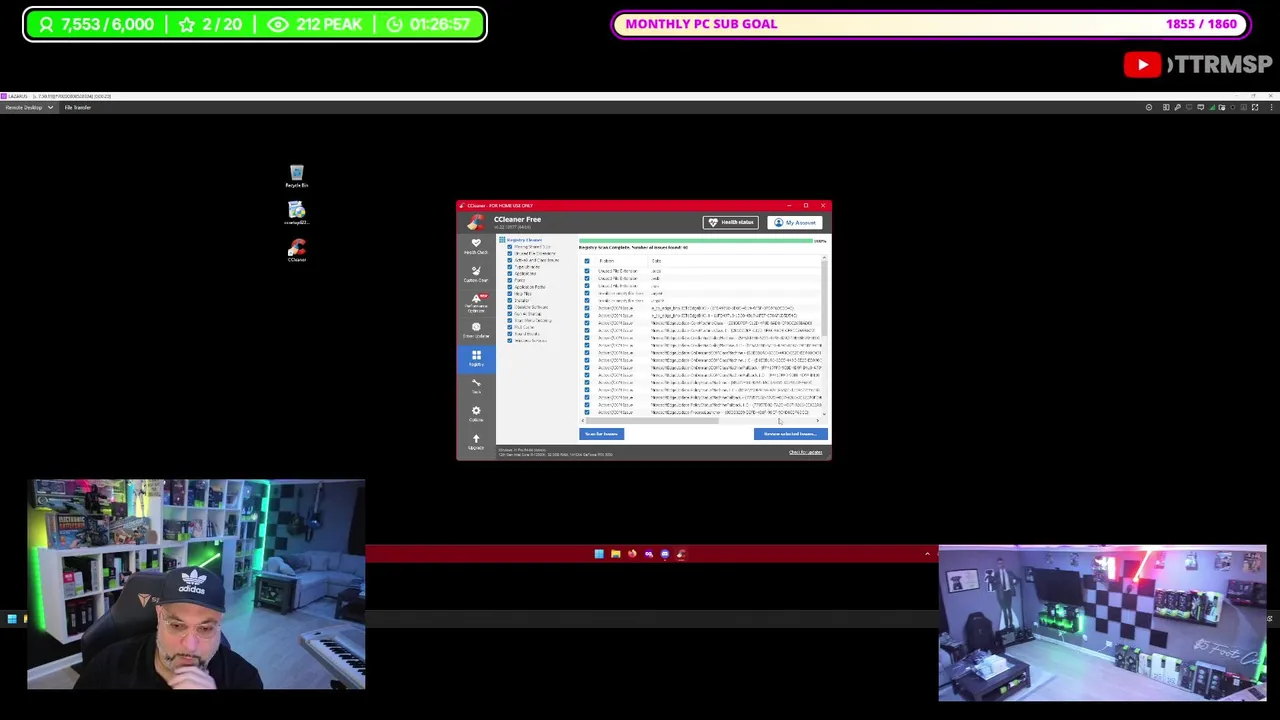Screen dimensions: 1280x720
Task: Click the results horizontal scrollbar thumb
Action: tap(652, 421)
